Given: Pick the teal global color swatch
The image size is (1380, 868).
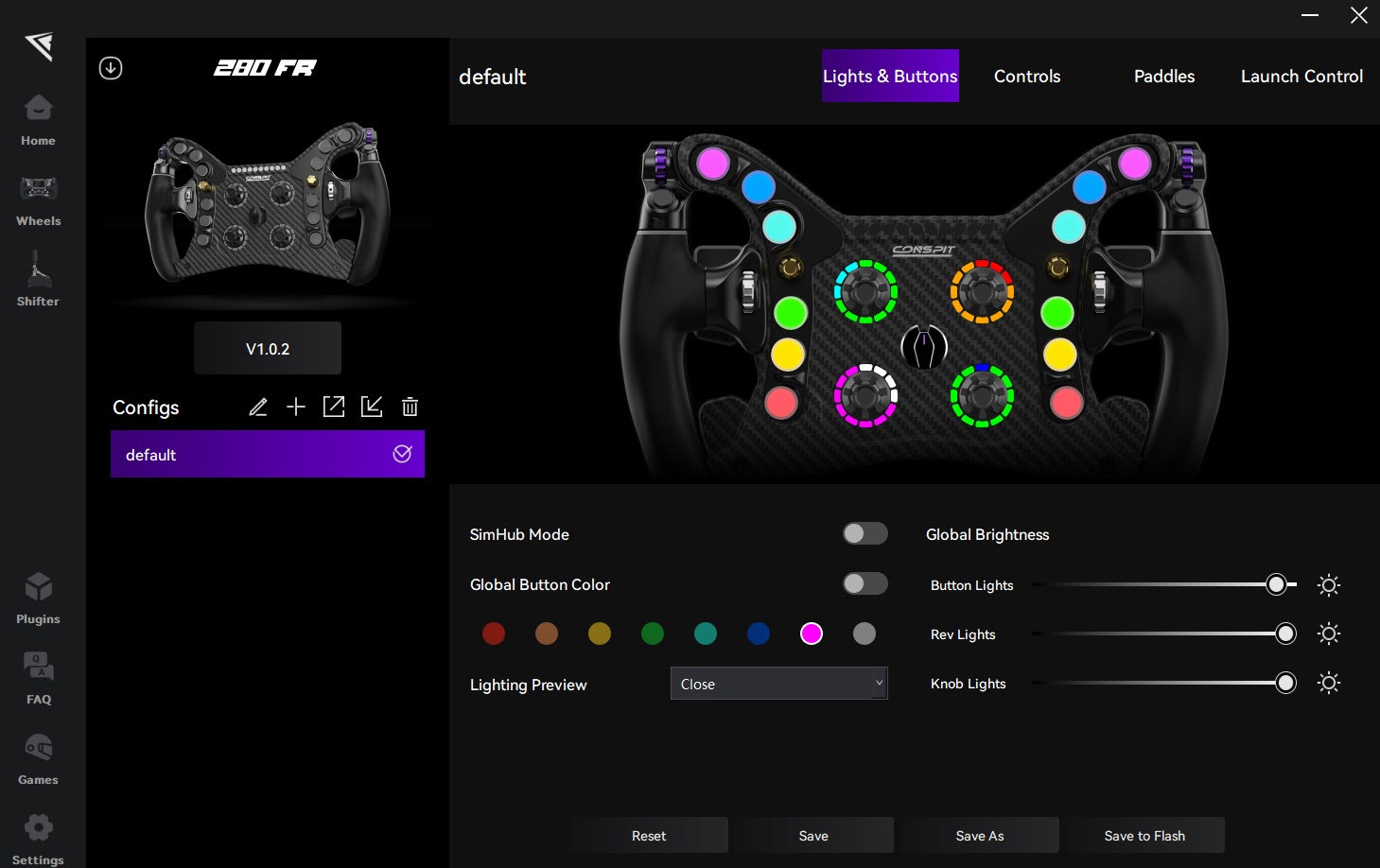Looking at the screenshot, I should point(706,634).
